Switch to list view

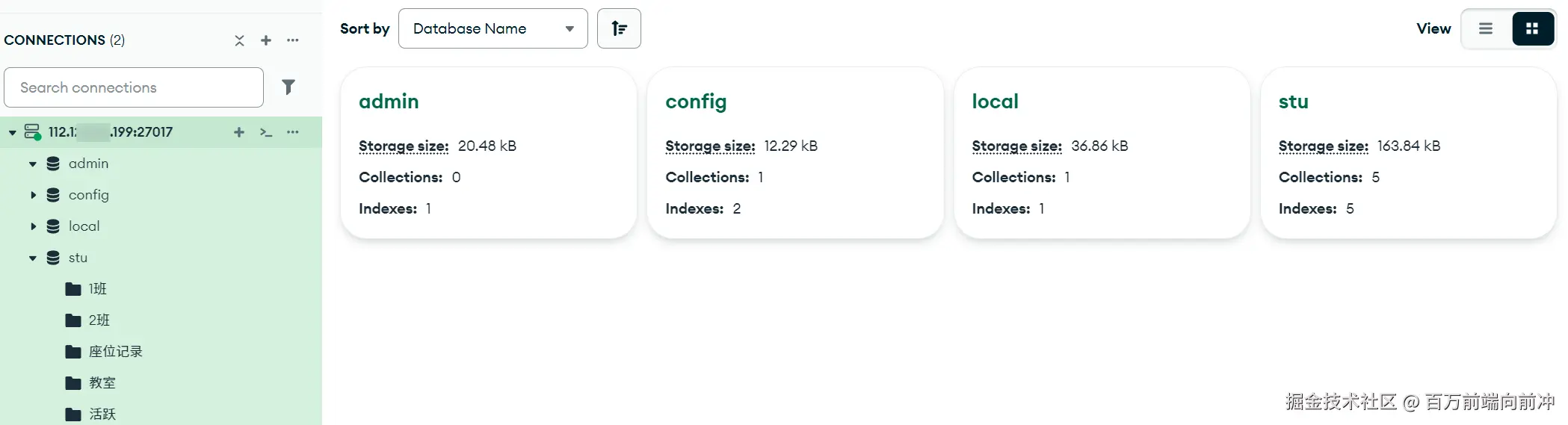tap(1486, 28)
